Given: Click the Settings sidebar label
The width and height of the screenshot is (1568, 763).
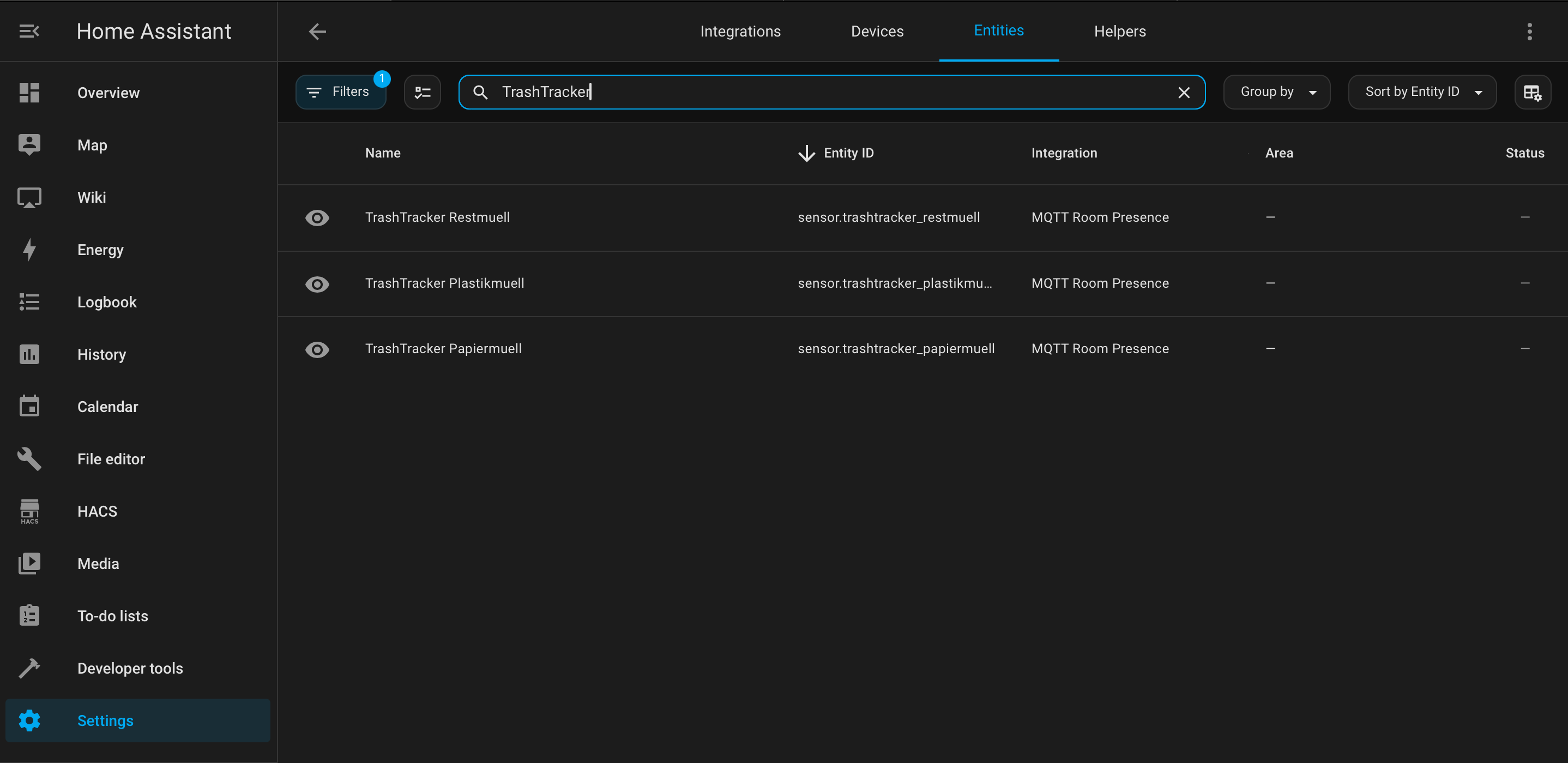Looking at the screenshot, I should pos(105,720).
